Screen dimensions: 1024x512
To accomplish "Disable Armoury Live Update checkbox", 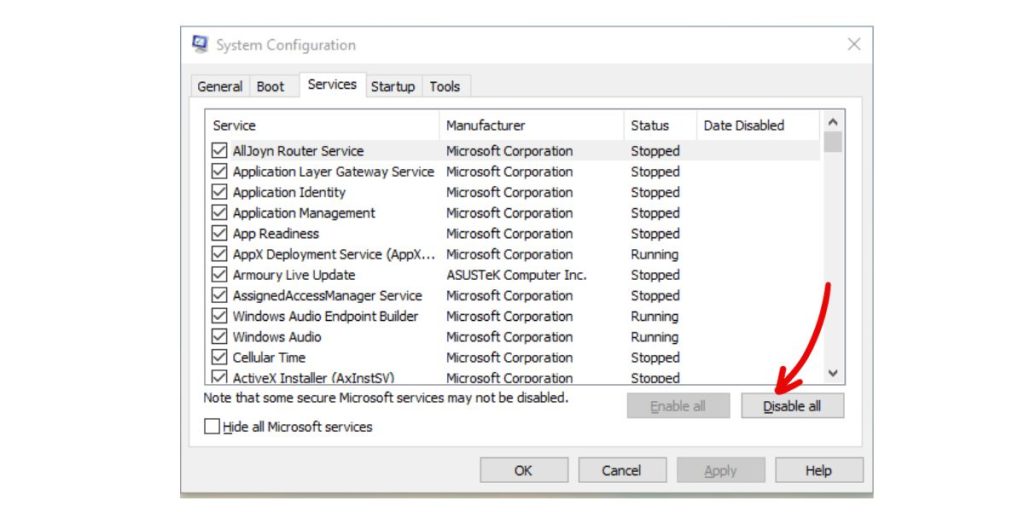I will coord(219,275).
